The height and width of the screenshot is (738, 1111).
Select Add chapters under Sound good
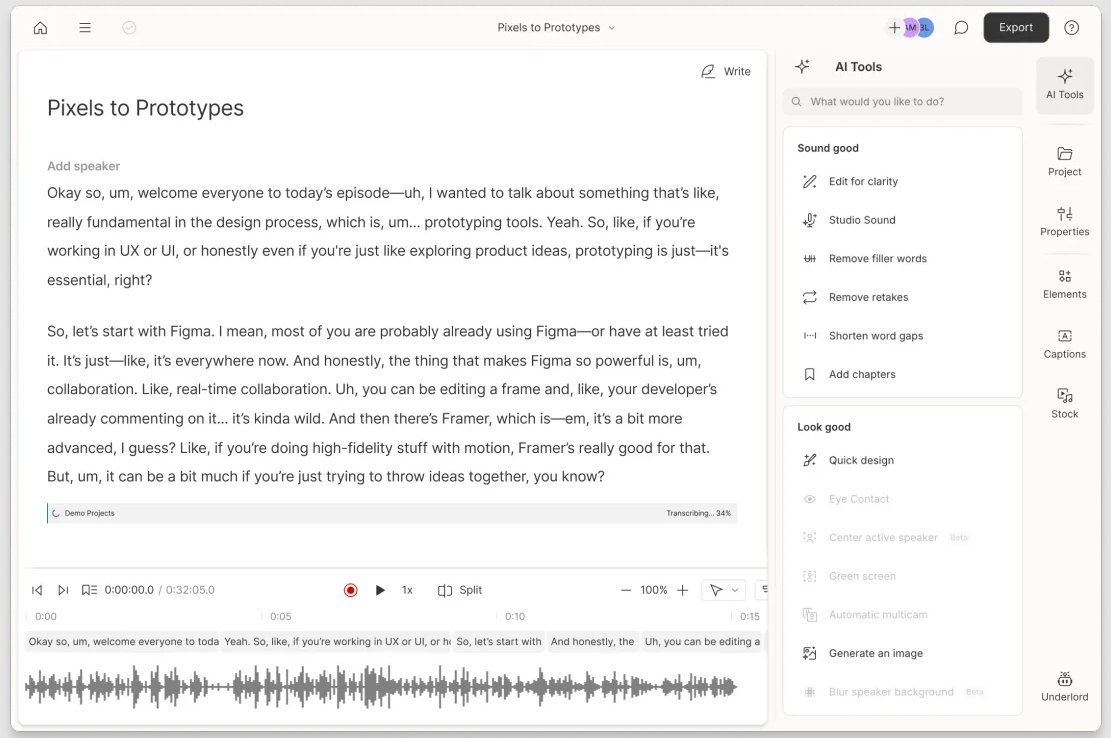[x=862, y=374]
